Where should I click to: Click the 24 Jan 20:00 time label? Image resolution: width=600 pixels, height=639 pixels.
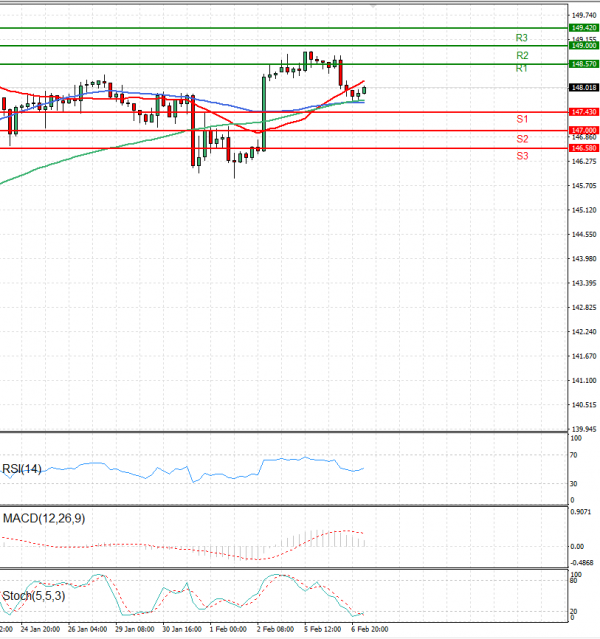pos(40,630)
